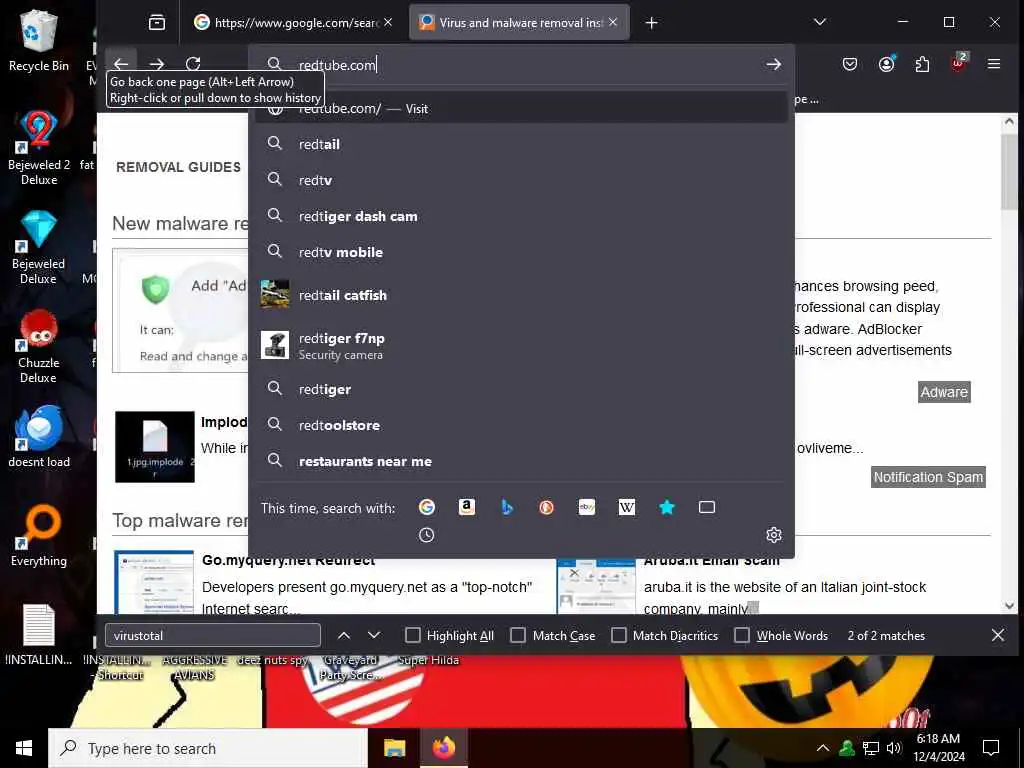This screenshot has width=1024, height=768.
Task: Open the Extensions puzzle icon
Action: click(922, 64)
